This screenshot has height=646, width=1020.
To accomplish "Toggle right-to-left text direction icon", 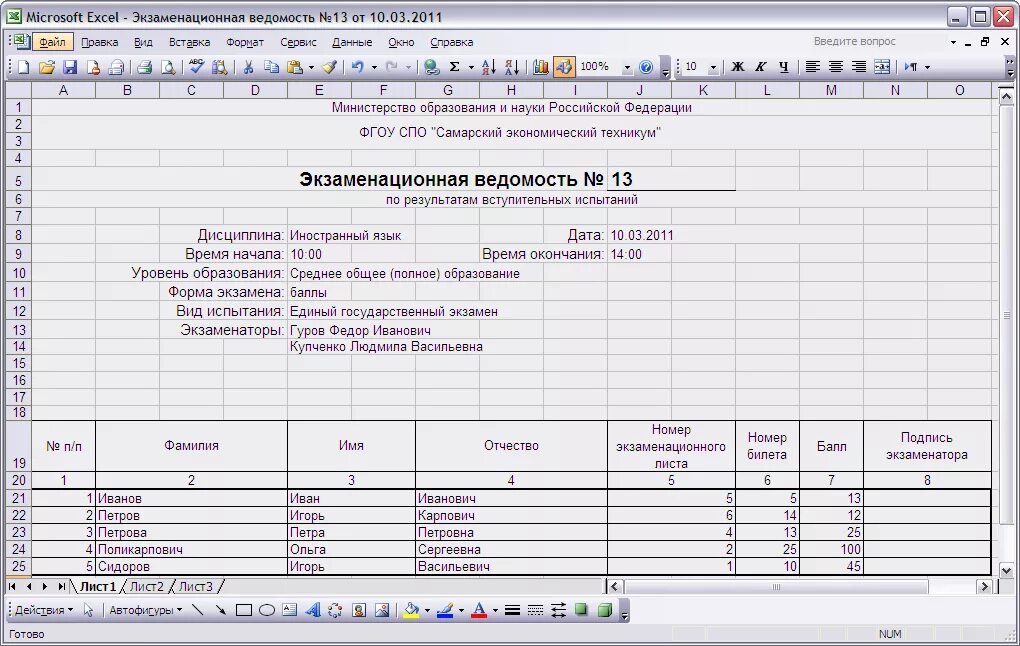I will click(x=911, y=66).
